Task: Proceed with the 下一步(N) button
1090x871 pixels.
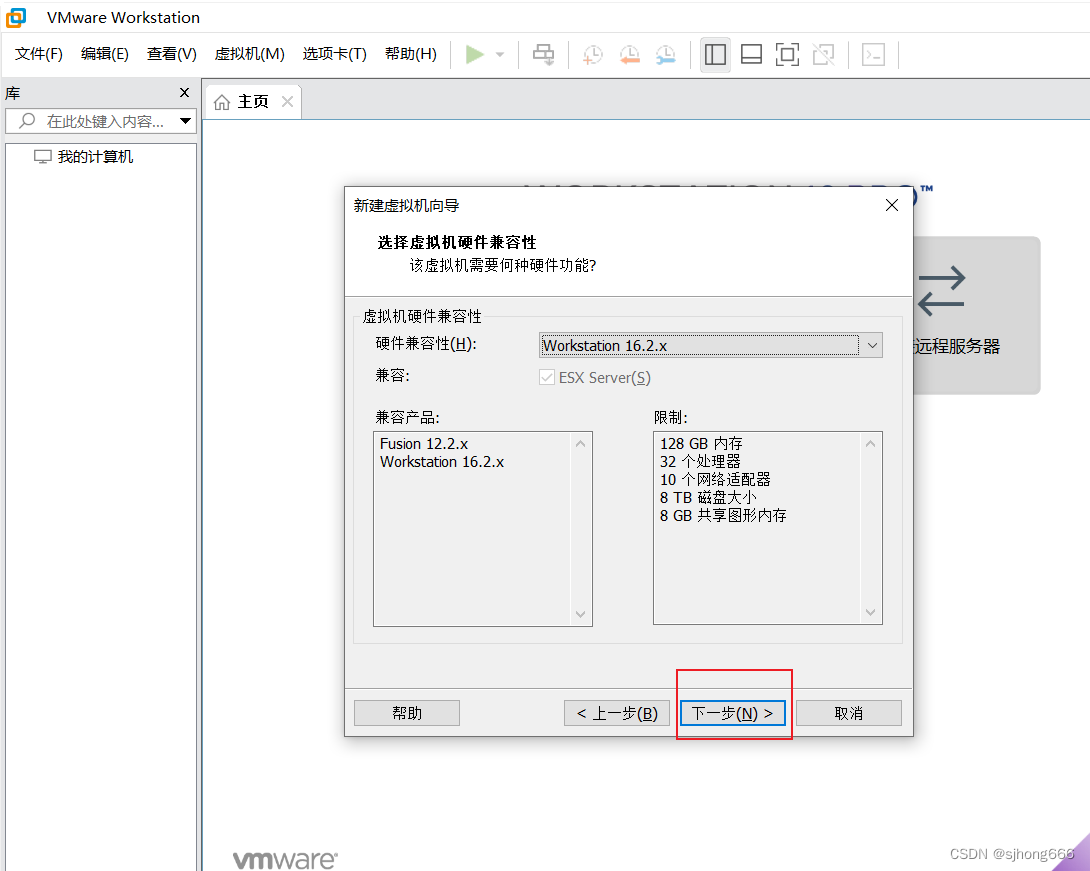Action: point(733,713)
